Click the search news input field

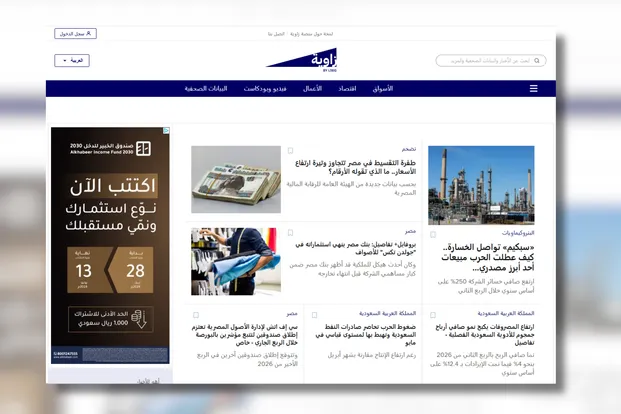[491, 61]
